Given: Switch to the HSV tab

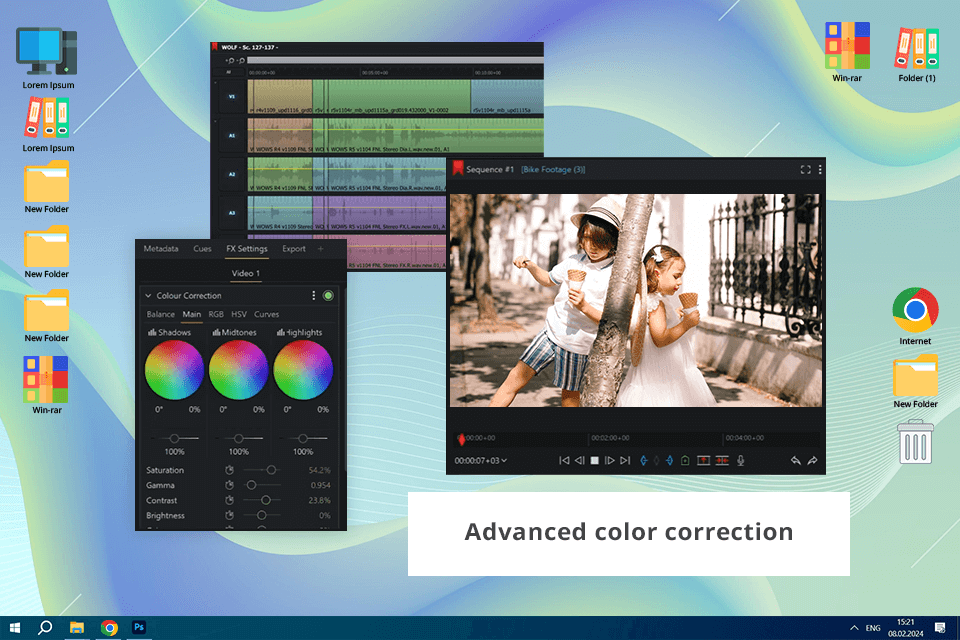Looking at the screenshot, I should pos(239,314).
